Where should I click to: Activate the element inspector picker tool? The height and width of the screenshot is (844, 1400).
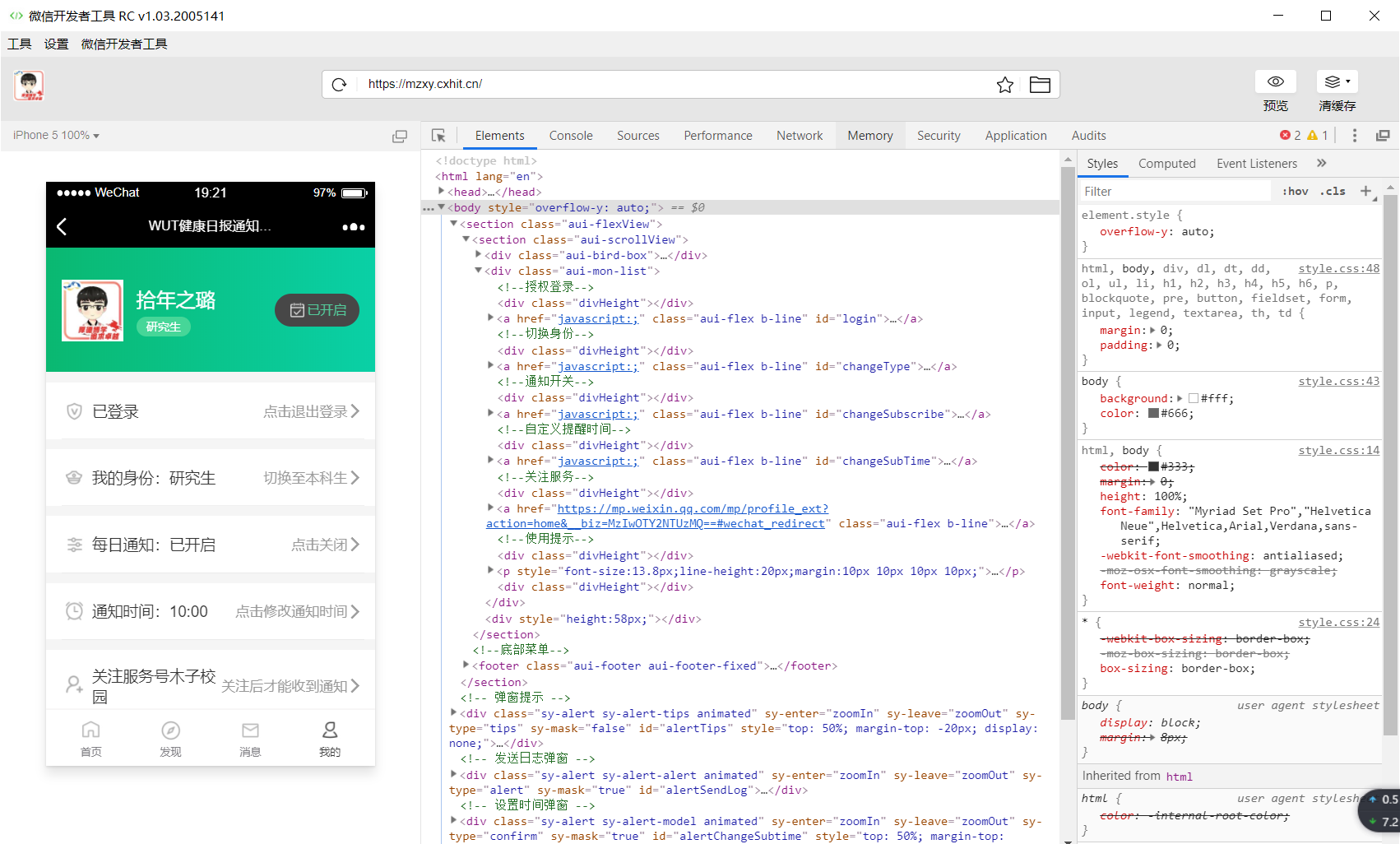point(438,136)
